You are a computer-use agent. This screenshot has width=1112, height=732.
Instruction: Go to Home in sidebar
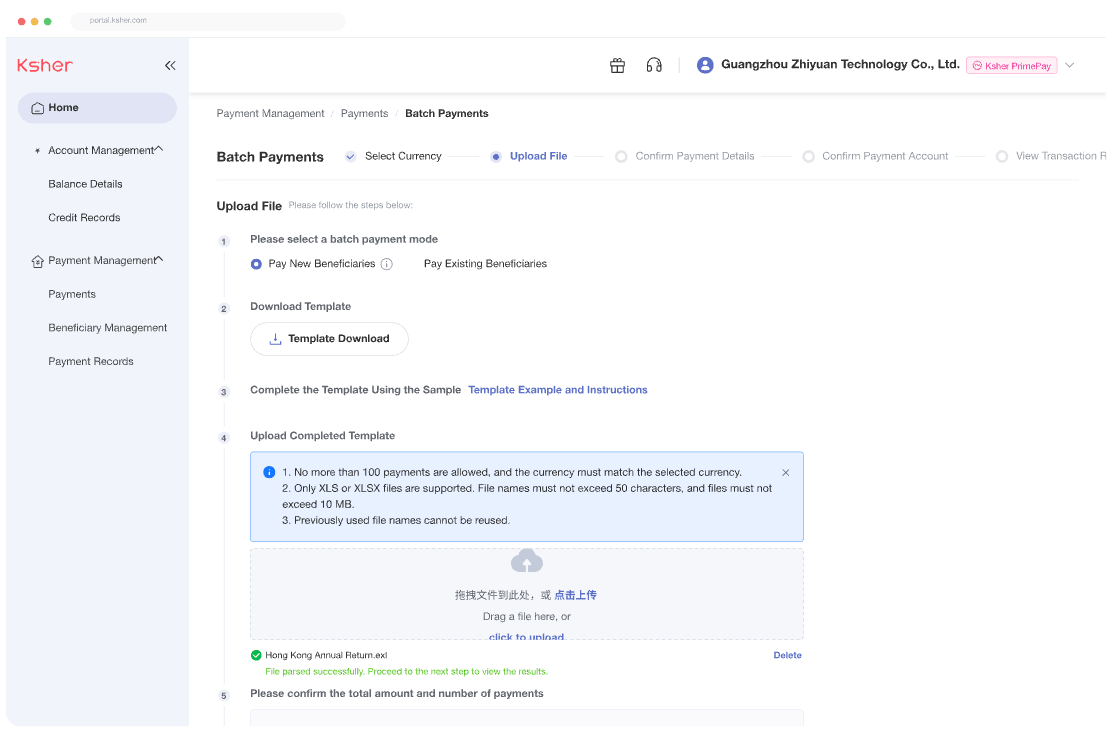[x=97, y=108]
